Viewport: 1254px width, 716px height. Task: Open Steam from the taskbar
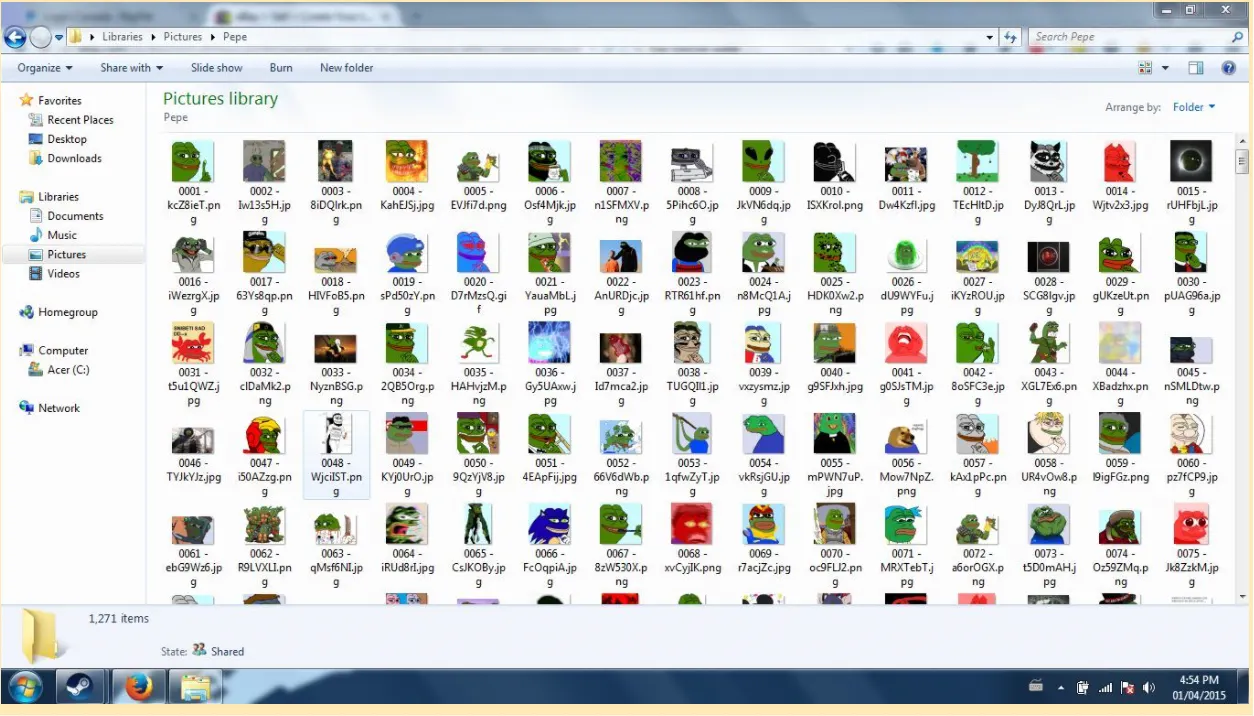[x=80, y=688]
